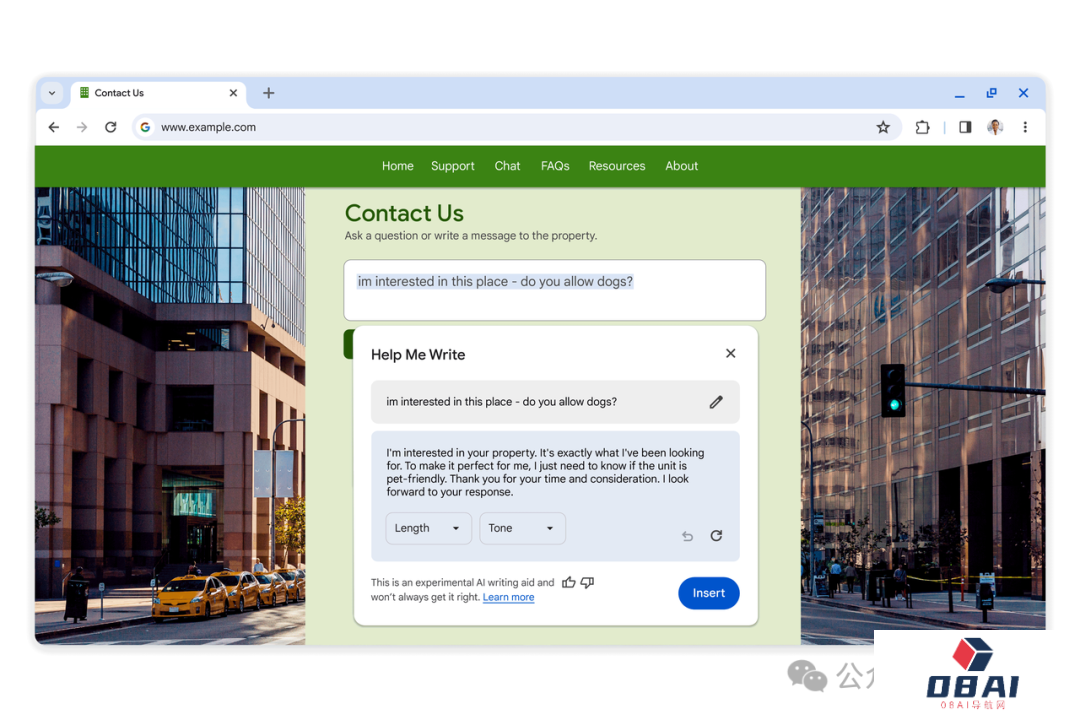
Task: Click the undo arrow in Help Me Write
Action: click(687, 536)
